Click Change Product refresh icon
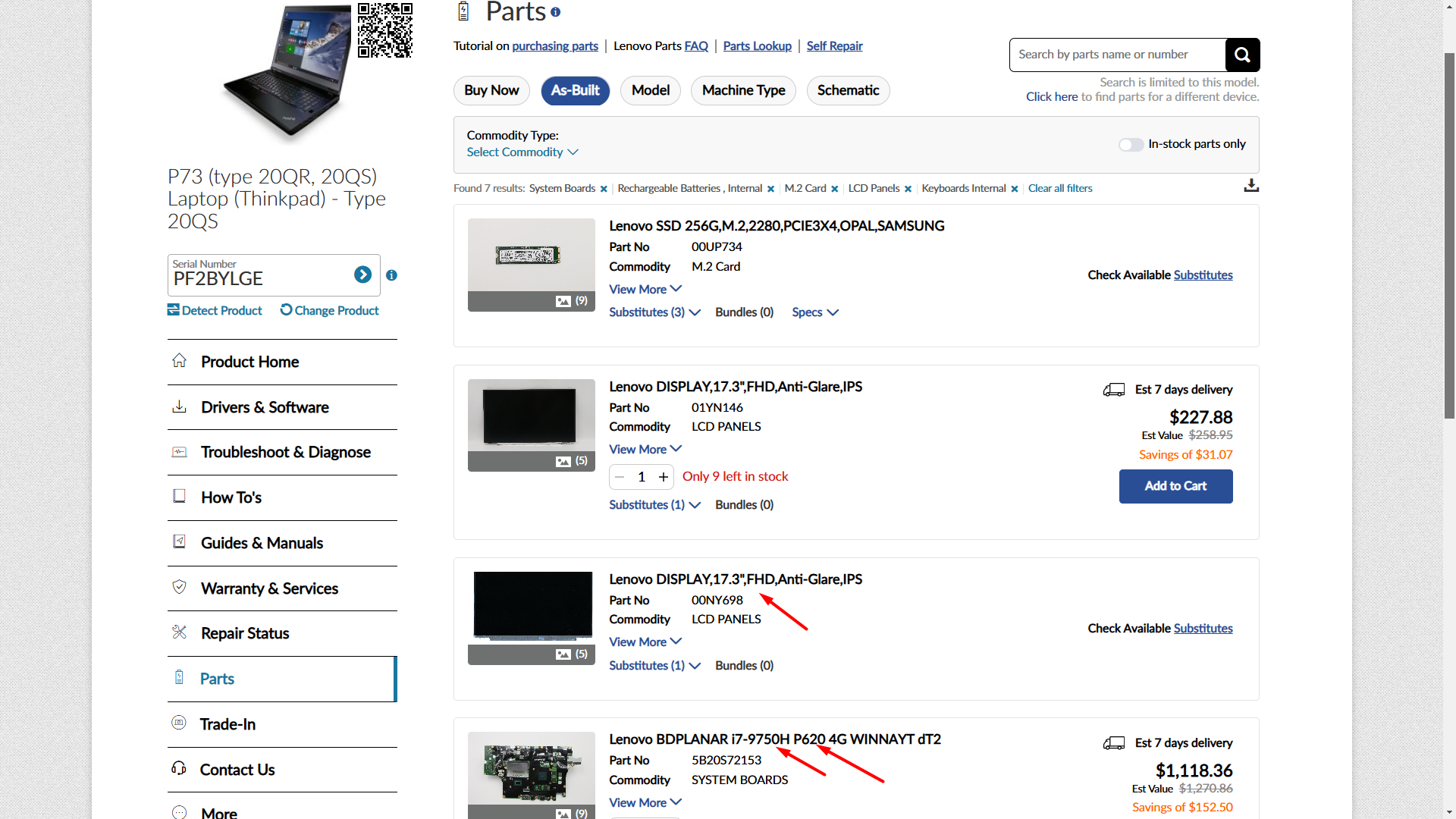The width and height of the screenshot is (1456, 819). (x=286, y=309)
